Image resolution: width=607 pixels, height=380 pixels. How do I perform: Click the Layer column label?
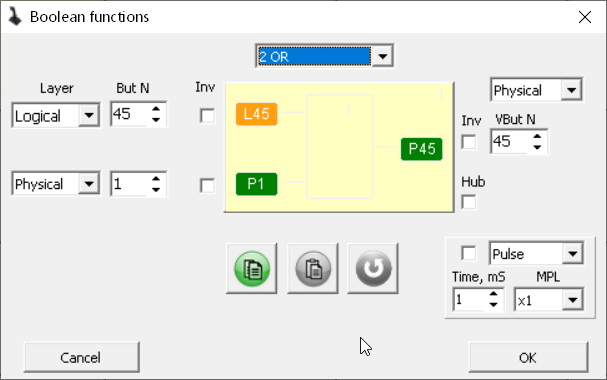coord(57,88)
